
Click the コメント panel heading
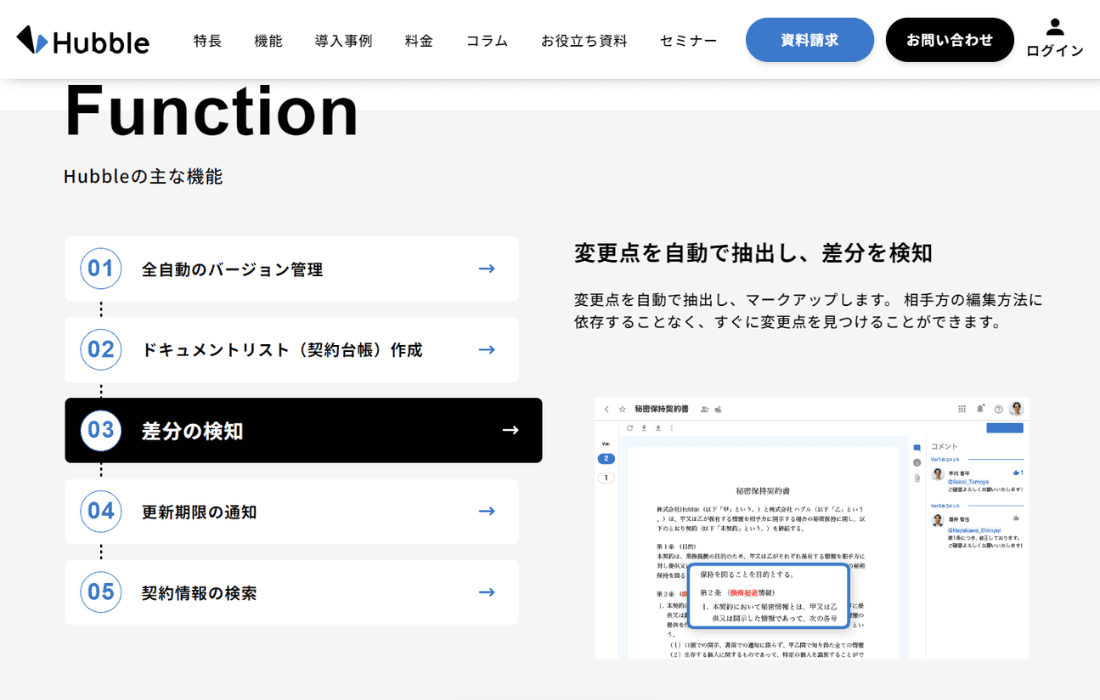coord(944,446)
